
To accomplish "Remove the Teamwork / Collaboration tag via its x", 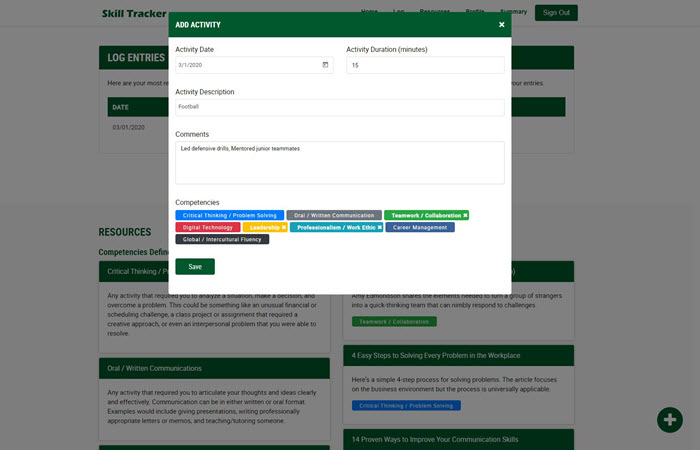I will tap(465, 215).
